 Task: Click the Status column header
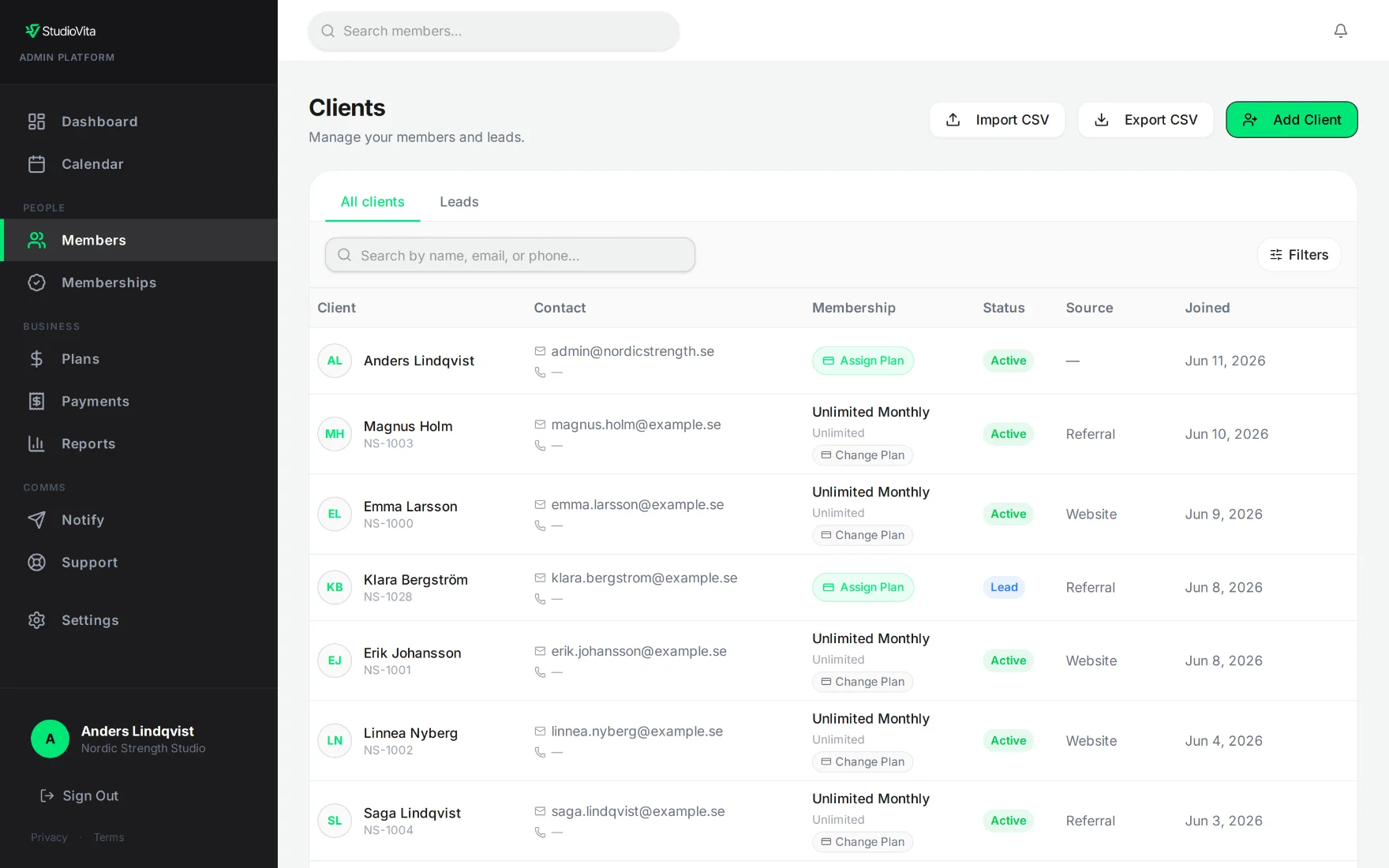click(1004, 308)
